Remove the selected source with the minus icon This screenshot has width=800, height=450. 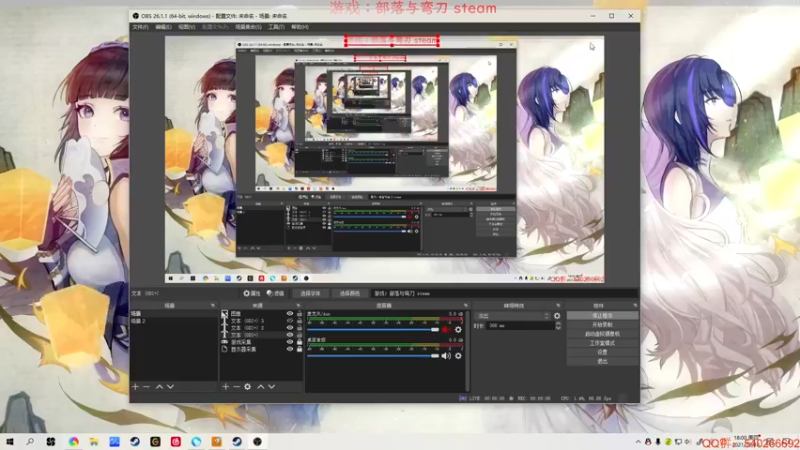[236, 387]
